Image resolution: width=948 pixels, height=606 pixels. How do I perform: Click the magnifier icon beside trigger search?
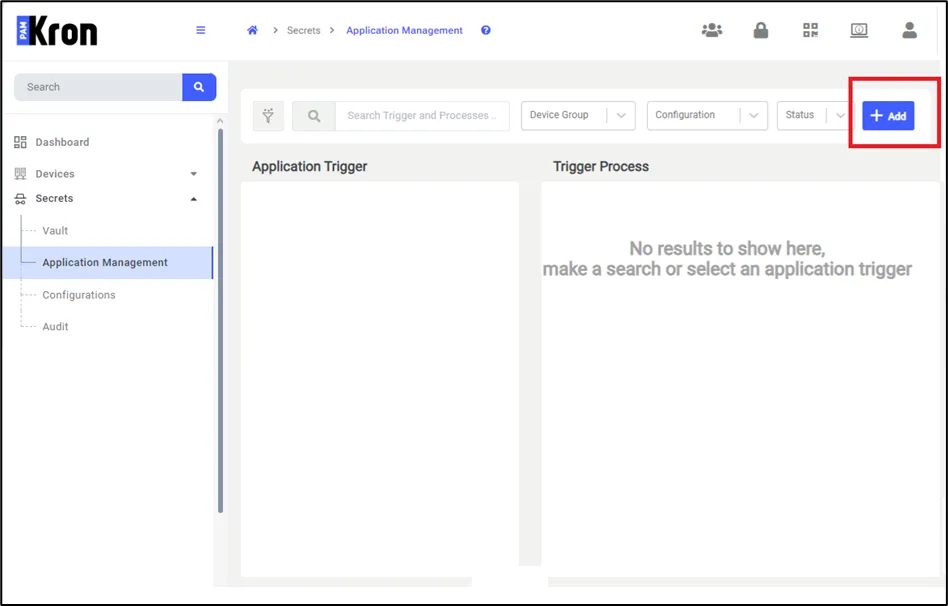pyautogui.click(x=314, y=116)
